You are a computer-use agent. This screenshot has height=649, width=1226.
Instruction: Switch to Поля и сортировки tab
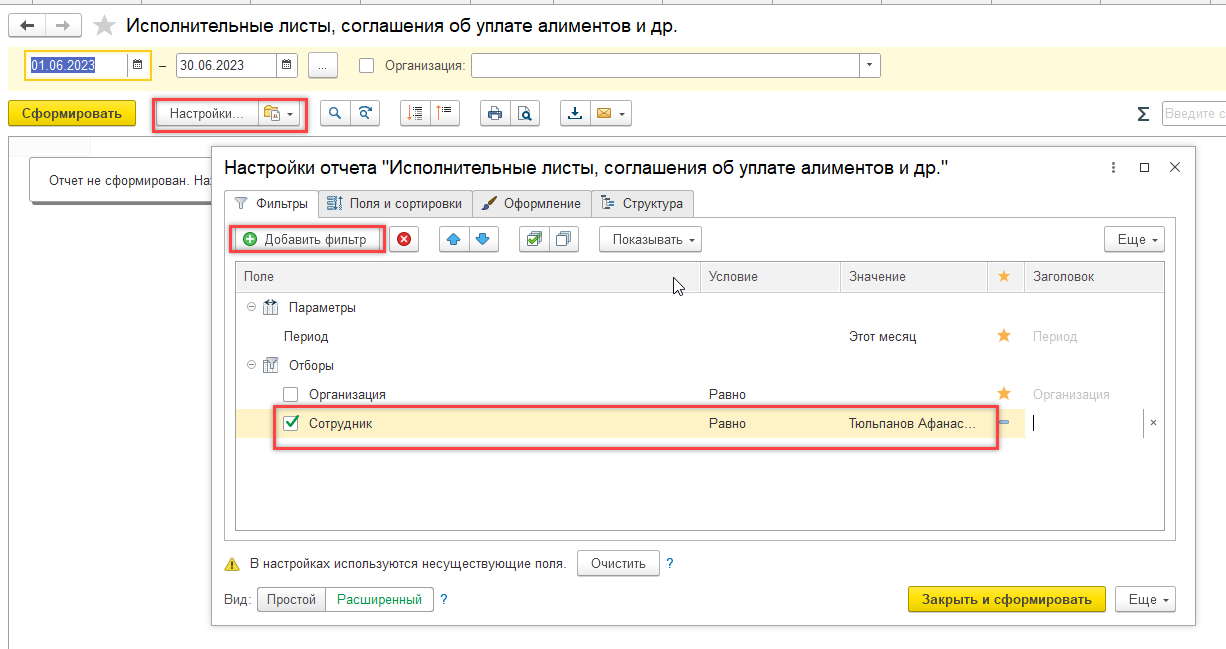pos(395,203)
